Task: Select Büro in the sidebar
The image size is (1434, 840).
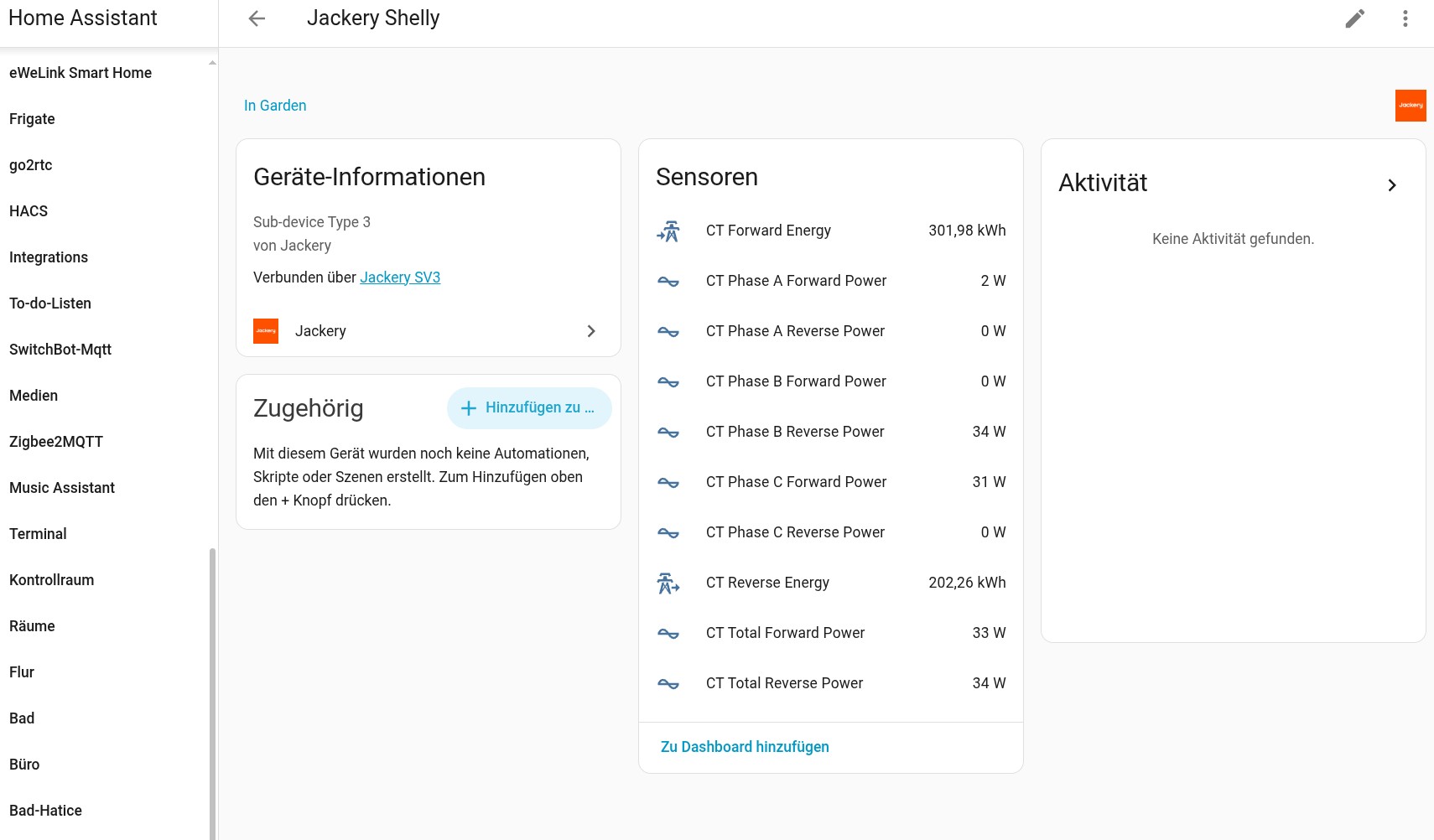Action: coord(24,765)
